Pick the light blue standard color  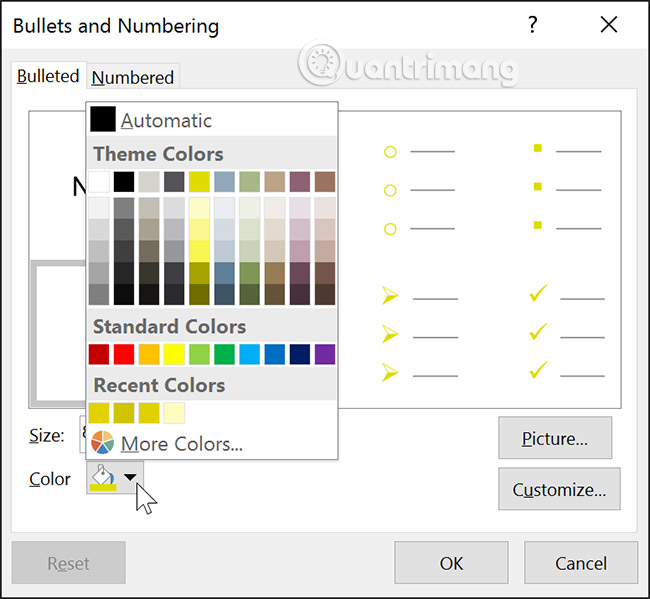250,354
